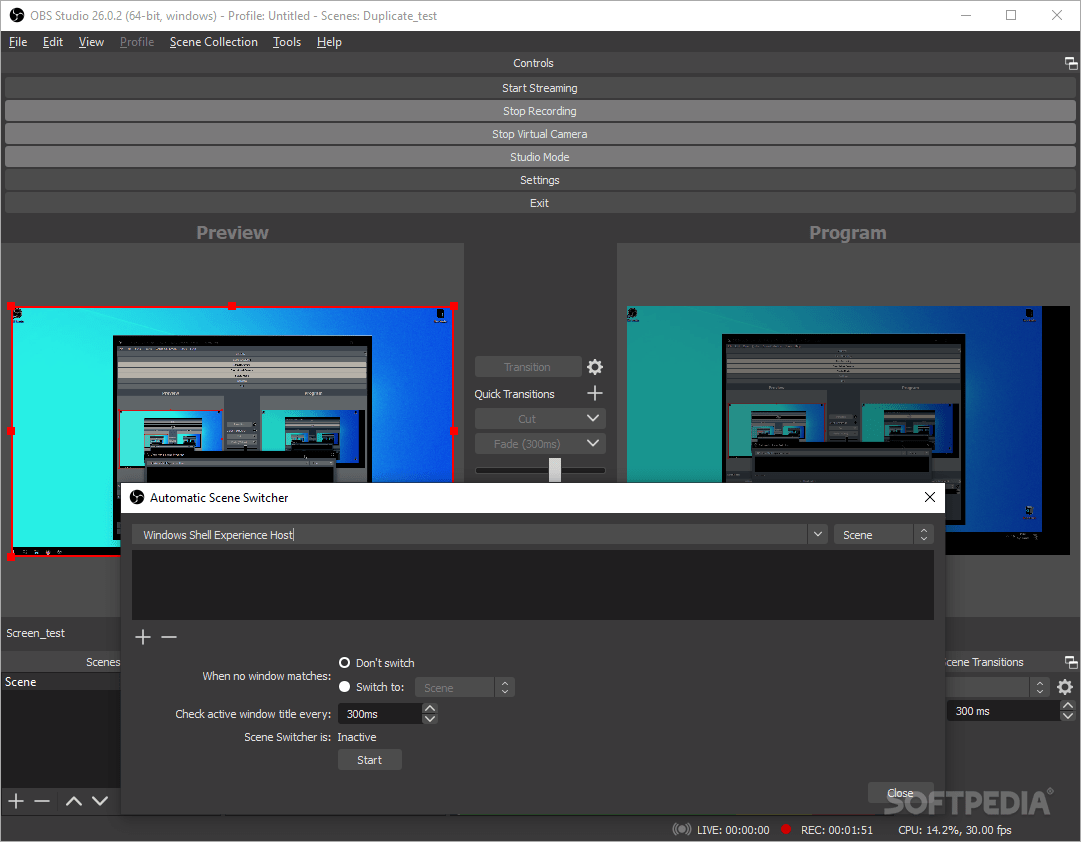Screen dimensions: 1081x842
Task: Toggle Studio Mode button
Action: (540, 157)
